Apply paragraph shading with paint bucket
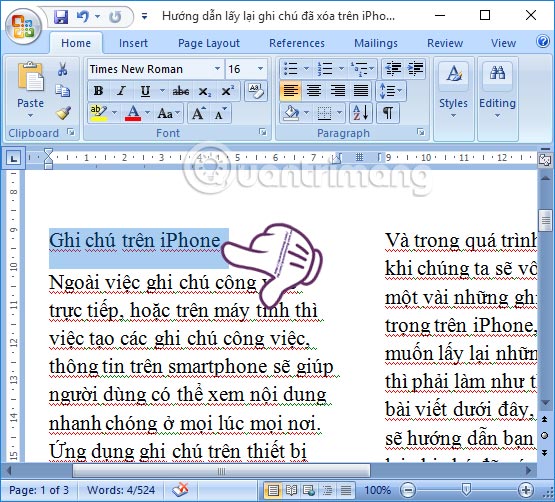Viewport: 555px width, 502px height. point(291,113)
